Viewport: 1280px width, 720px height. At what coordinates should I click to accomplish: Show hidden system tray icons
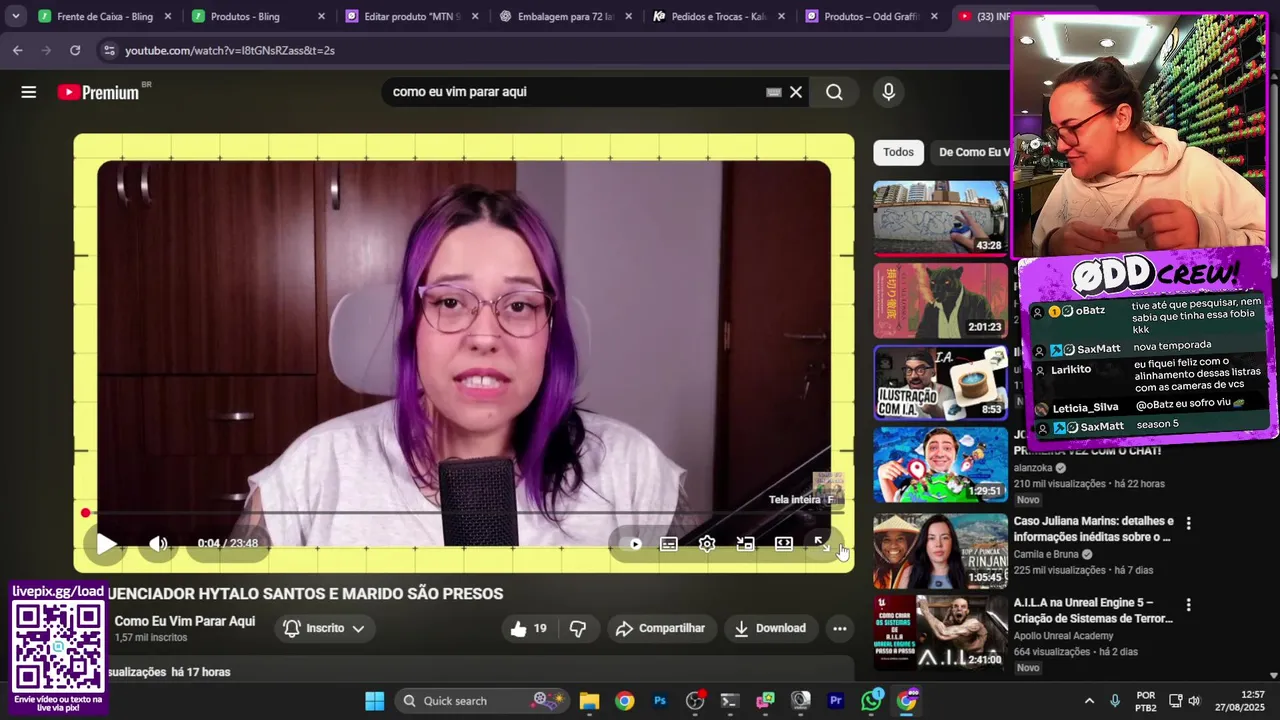(x=1090, y=701)
